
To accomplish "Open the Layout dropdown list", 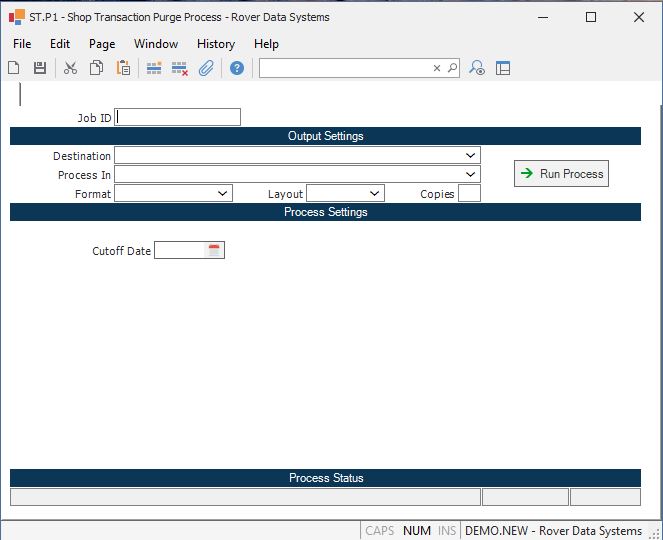I will 374,194.
